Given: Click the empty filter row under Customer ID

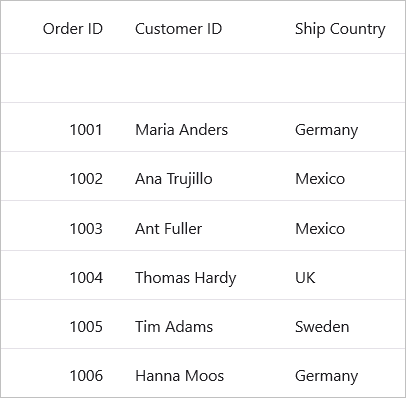Looking at the screenshot, I should 199,78.
